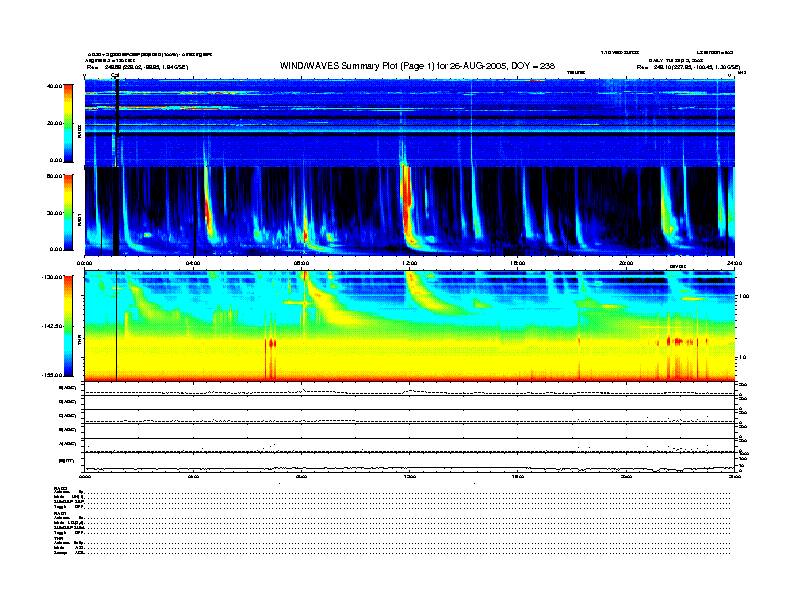The image size is (792, 612).
Task: Click the 40.00 label on RAD2 color scale
Action: [x=54, y=86]
